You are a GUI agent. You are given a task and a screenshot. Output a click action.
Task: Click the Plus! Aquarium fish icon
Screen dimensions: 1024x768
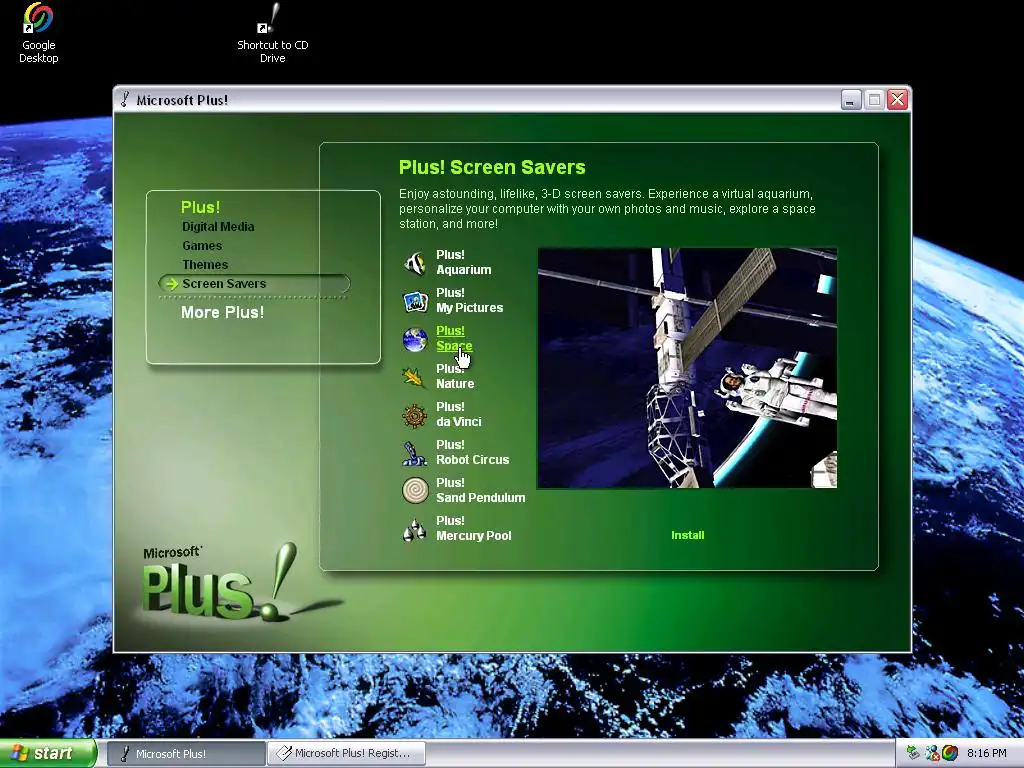click(x=415, y=263)
